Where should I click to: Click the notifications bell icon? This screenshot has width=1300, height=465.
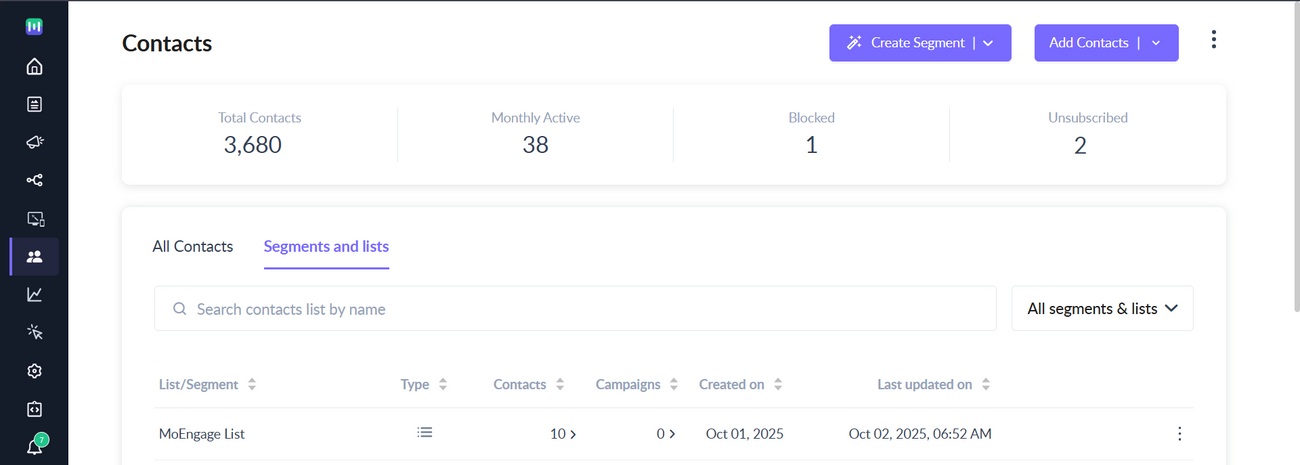pyautogui.click(x=34, y=446)
